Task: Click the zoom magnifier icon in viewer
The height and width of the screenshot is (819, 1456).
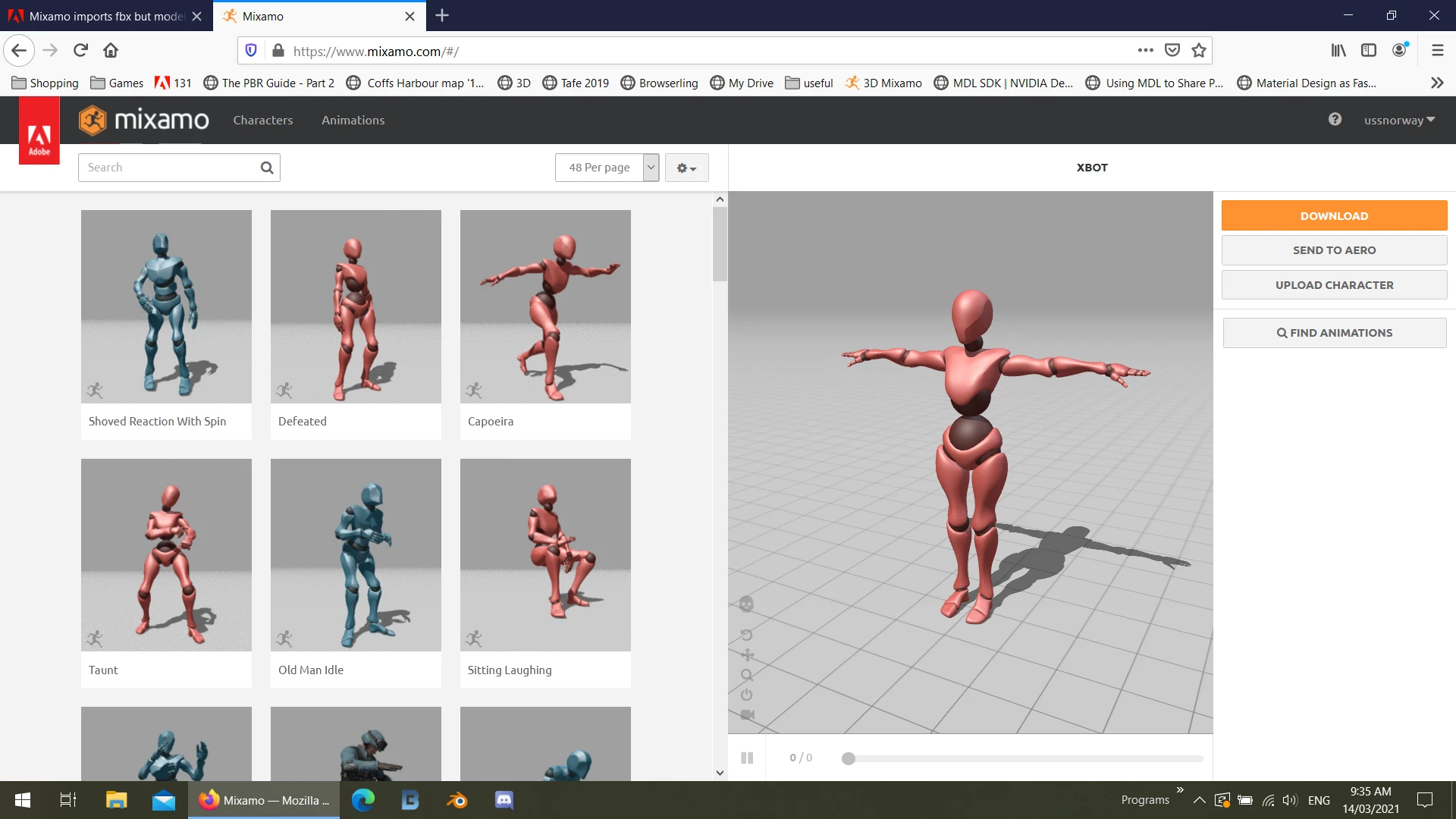Action: 747,675
